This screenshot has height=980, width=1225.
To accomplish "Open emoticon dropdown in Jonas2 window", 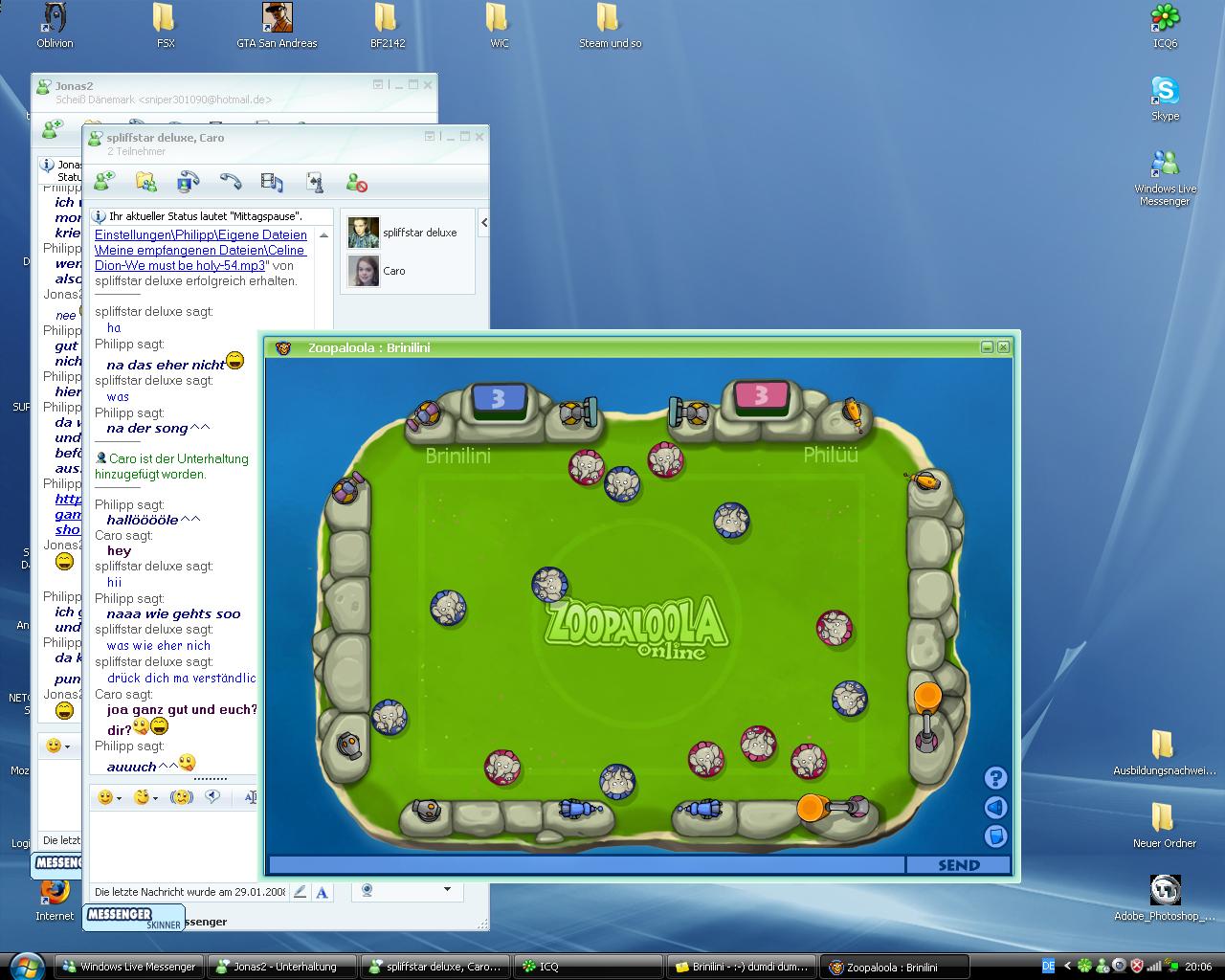I will click(57, 745).
